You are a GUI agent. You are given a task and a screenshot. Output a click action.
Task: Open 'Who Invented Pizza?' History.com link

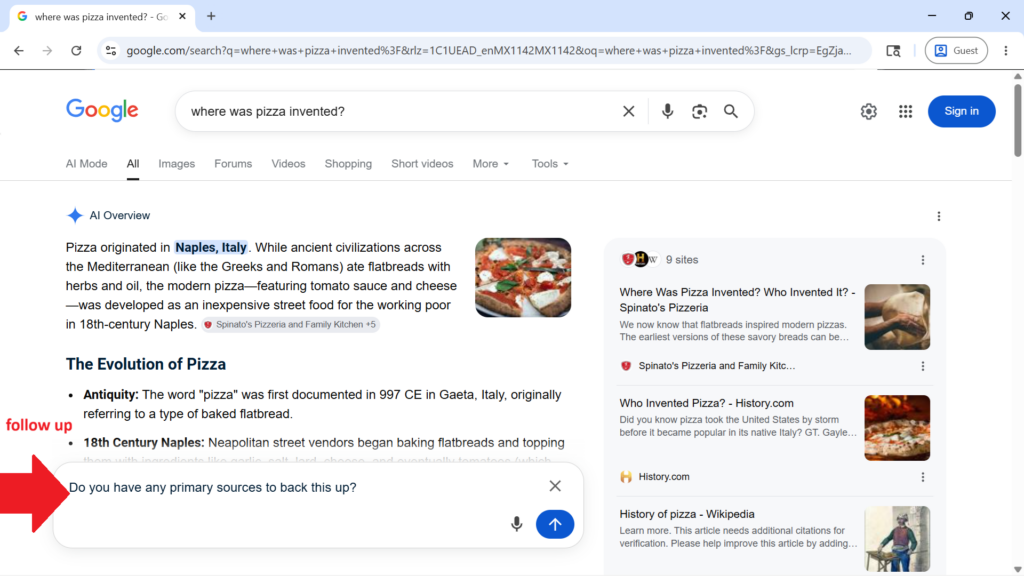pyautogui.click(x=706, y=403)
